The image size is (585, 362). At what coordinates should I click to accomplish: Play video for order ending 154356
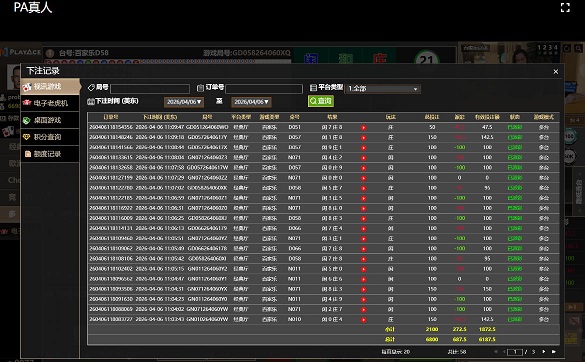click(x=363, y=128)
